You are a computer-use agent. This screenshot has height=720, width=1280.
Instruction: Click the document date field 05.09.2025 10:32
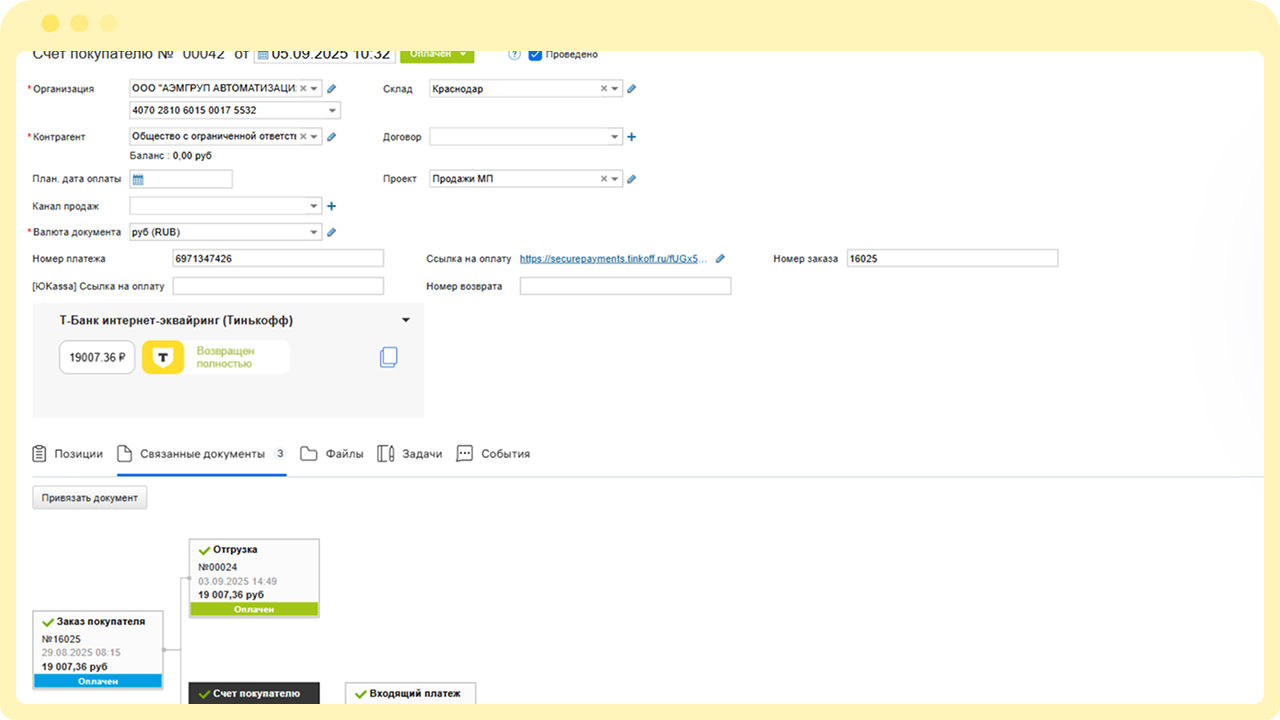pos(325,55)
